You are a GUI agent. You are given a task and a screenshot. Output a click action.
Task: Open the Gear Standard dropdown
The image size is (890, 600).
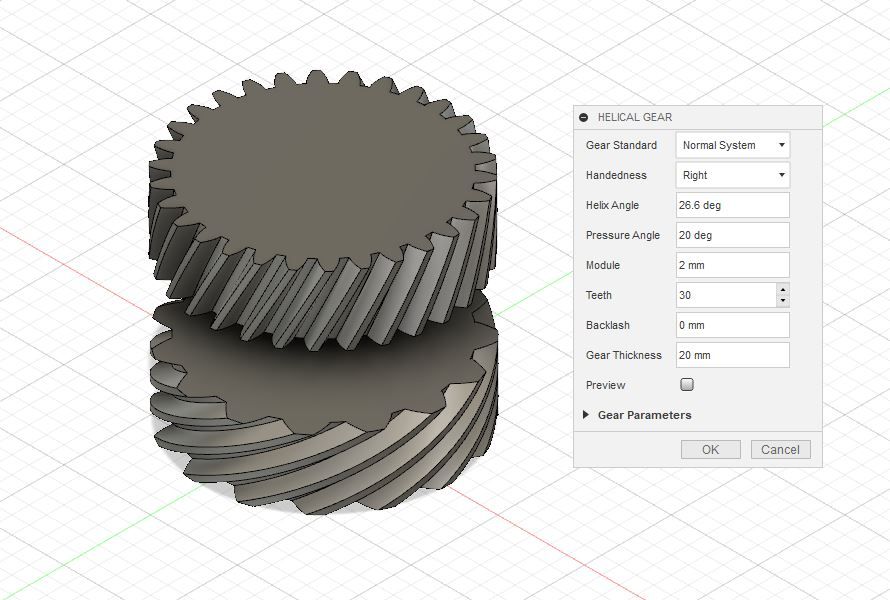[732, 145]
